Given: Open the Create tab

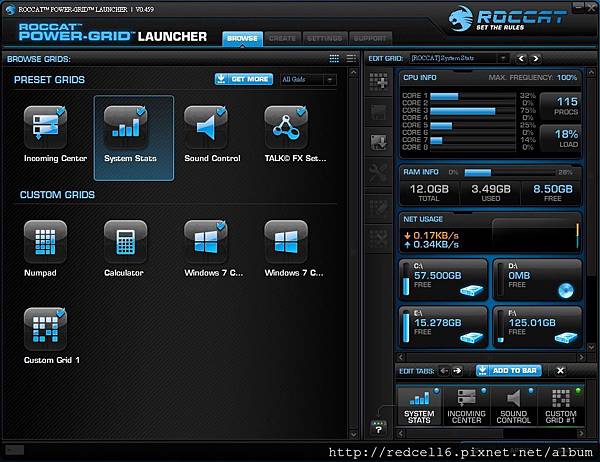Looking at the screenshot, I should click(282, 38).
